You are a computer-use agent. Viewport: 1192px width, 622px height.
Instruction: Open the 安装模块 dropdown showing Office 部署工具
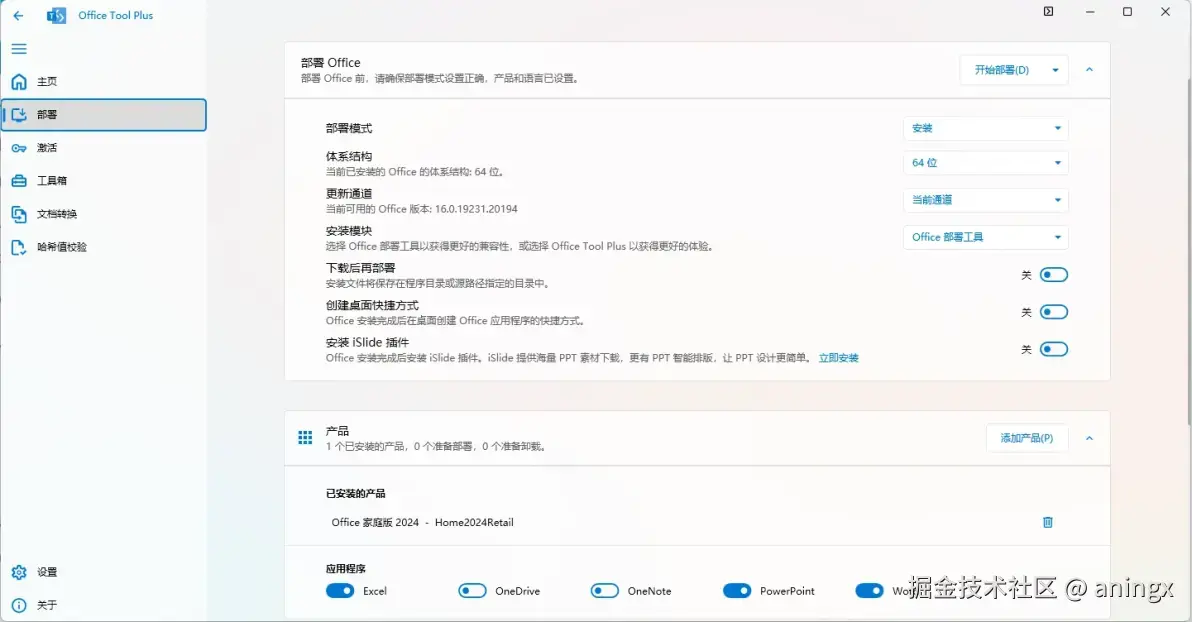(x=985, y=237)
